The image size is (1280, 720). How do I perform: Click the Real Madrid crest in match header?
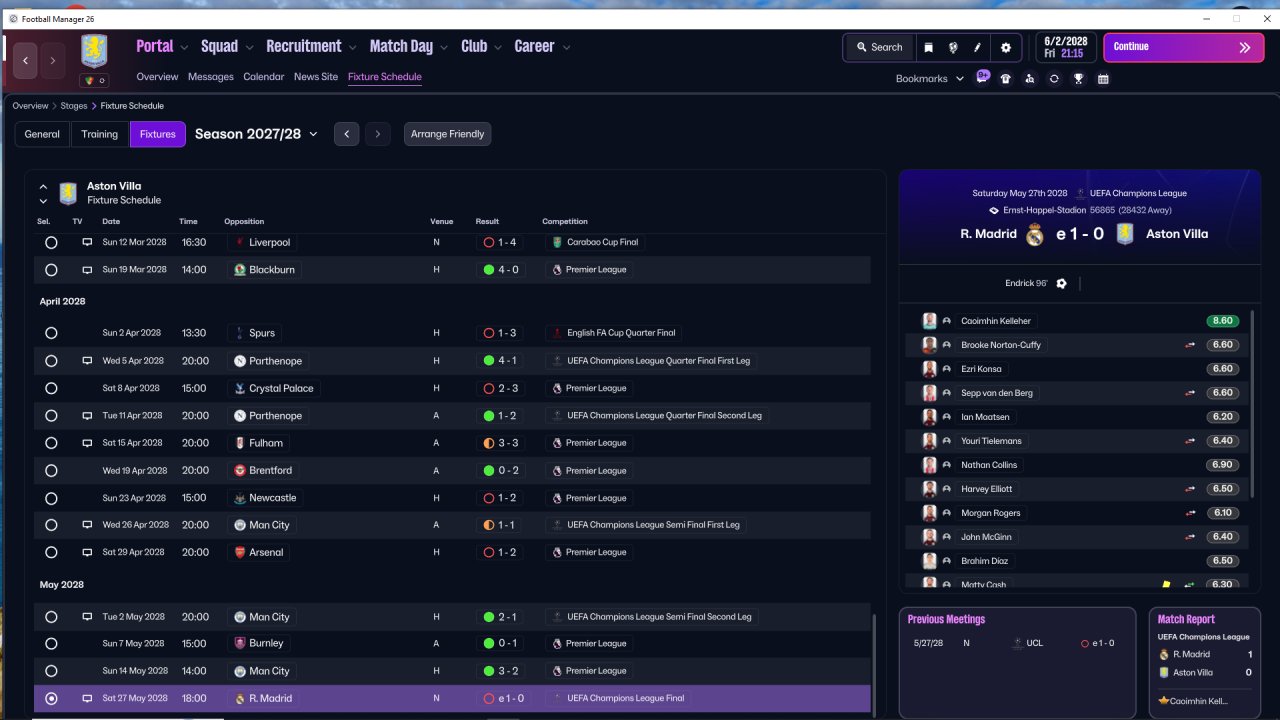[1035, 234]
